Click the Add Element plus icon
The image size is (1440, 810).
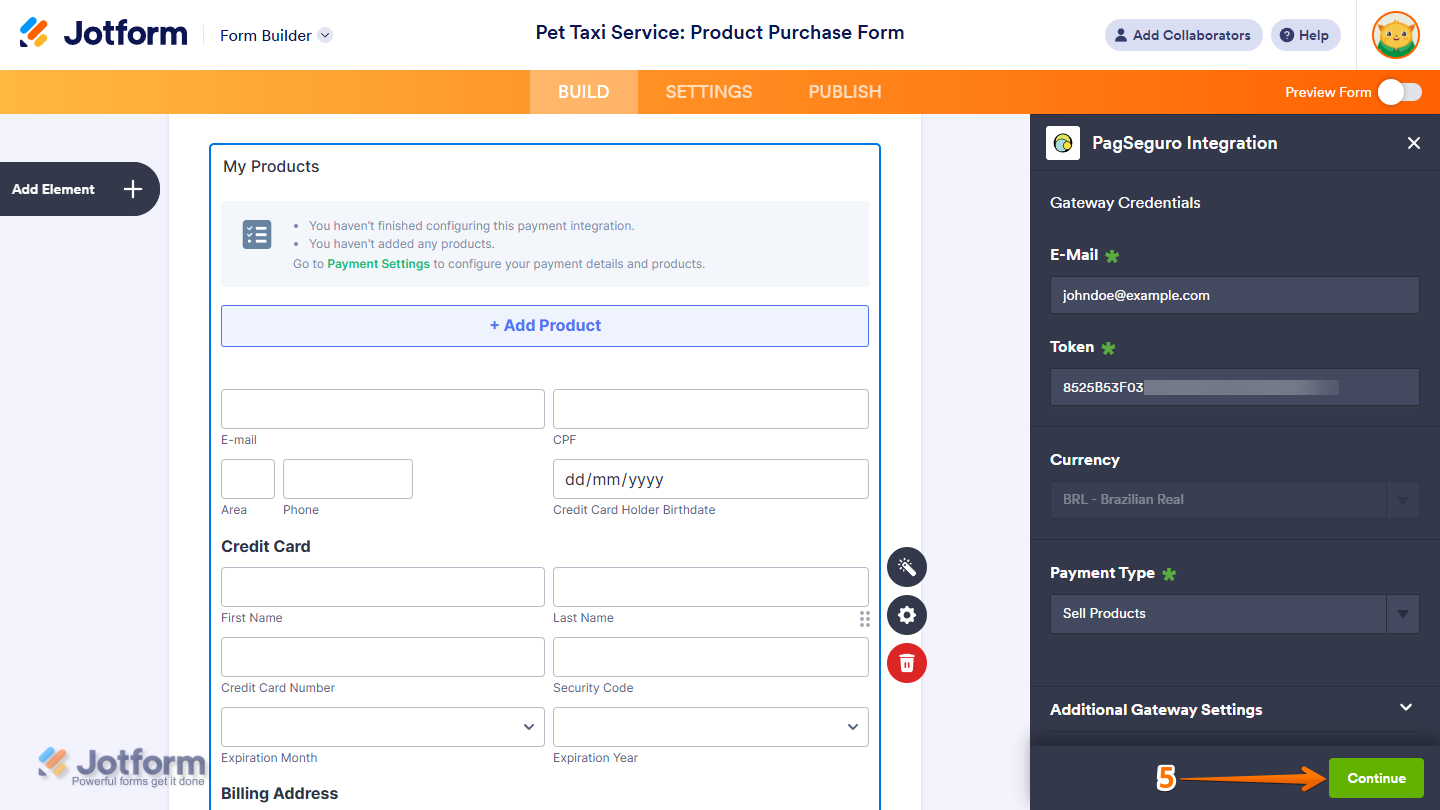[133, 189]
